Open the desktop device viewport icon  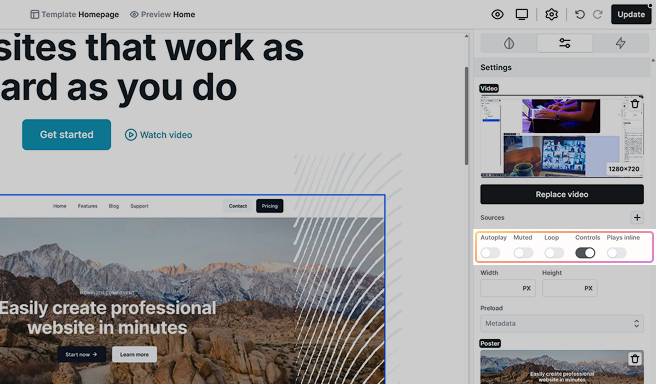[x=522, y=15]
